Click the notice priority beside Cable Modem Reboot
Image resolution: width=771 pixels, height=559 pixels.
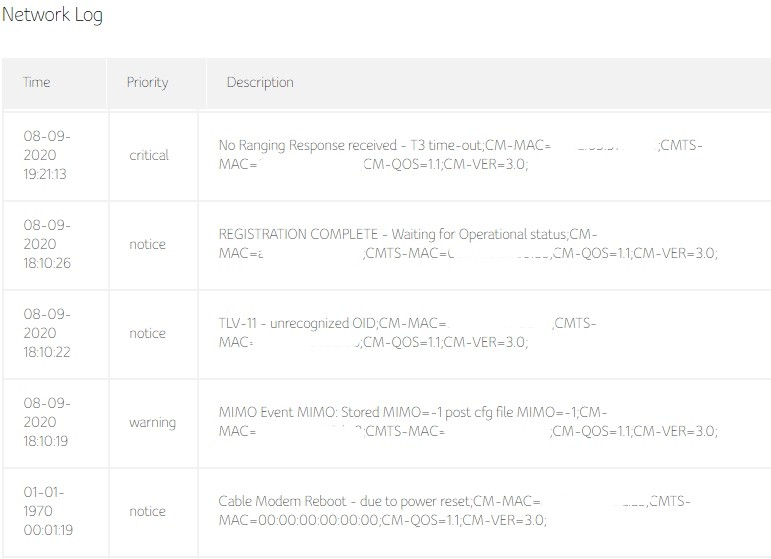(147, 511)
